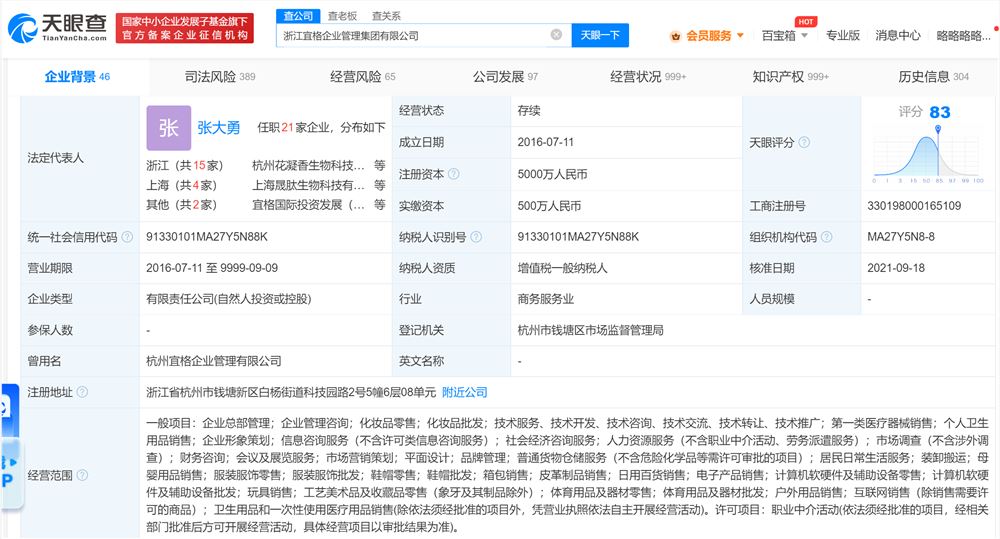Click the help icon beside 注册资本
This screenshot has width=1000, height=539.
(454, 174)
